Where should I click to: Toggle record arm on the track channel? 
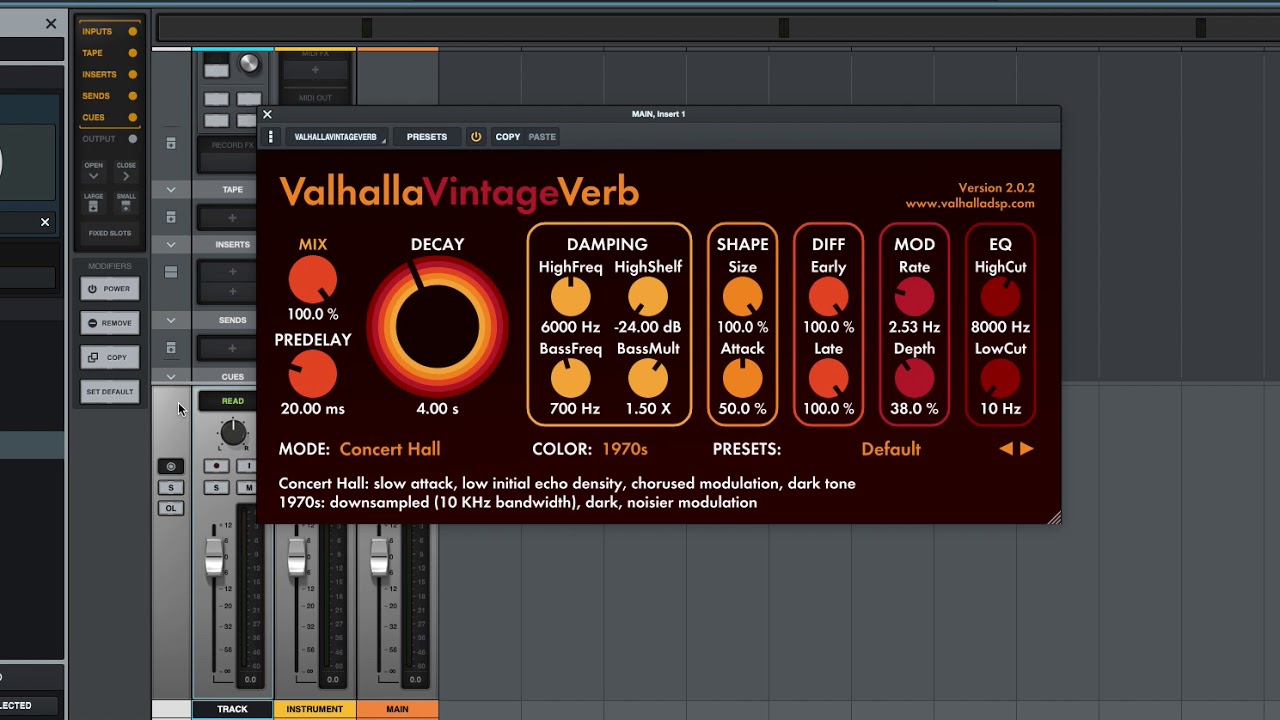click(216, 466)
